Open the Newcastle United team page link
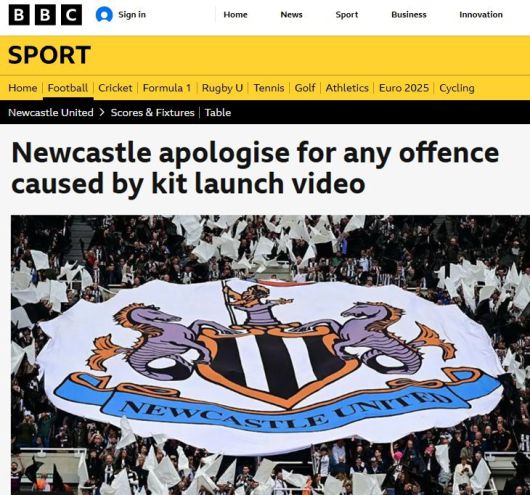The image size is (530, 495). click(x=51, y=113)
